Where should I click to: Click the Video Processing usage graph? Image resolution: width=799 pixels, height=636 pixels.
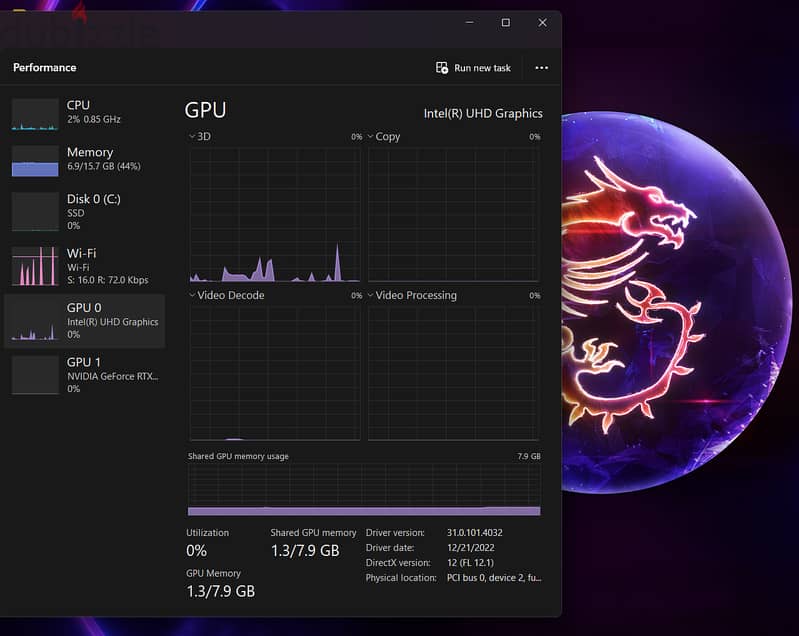(x=454, y=374)
